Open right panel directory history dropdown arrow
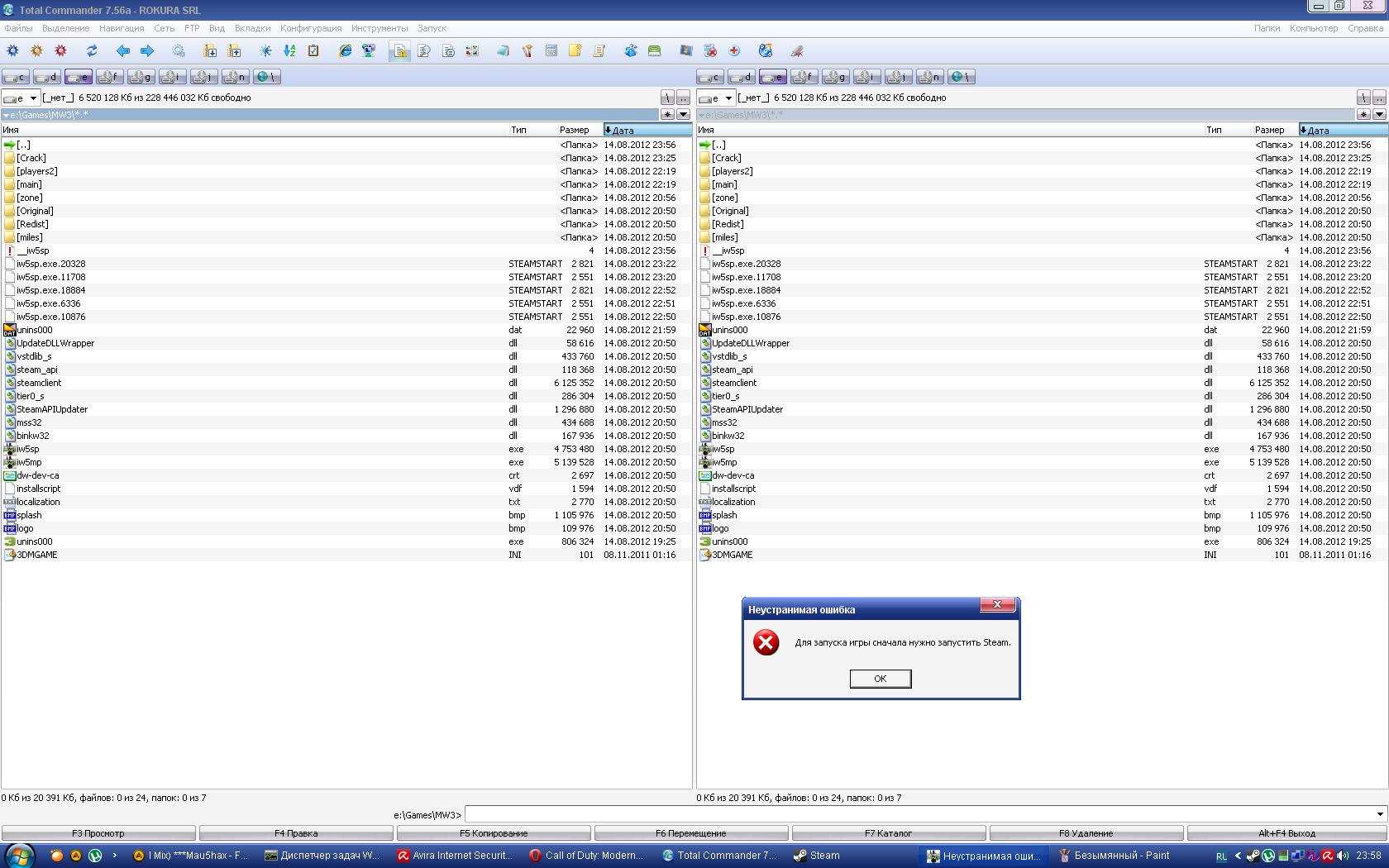This screenshot has width=1389, height=868. pyautogui.click(x=1379, y=114)
